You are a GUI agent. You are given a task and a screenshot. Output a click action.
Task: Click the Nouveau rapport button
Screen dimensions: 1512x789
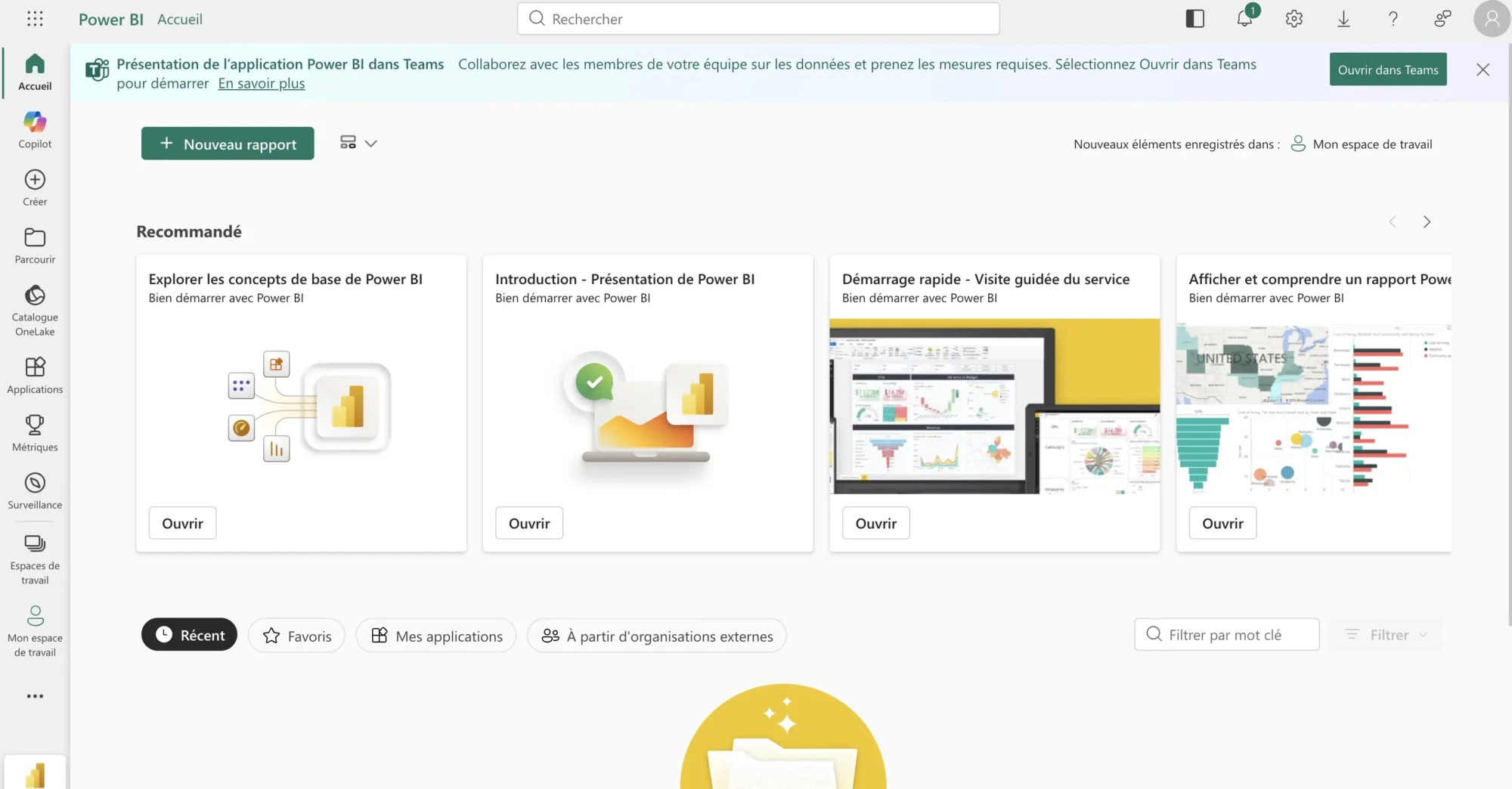point(227,144)
